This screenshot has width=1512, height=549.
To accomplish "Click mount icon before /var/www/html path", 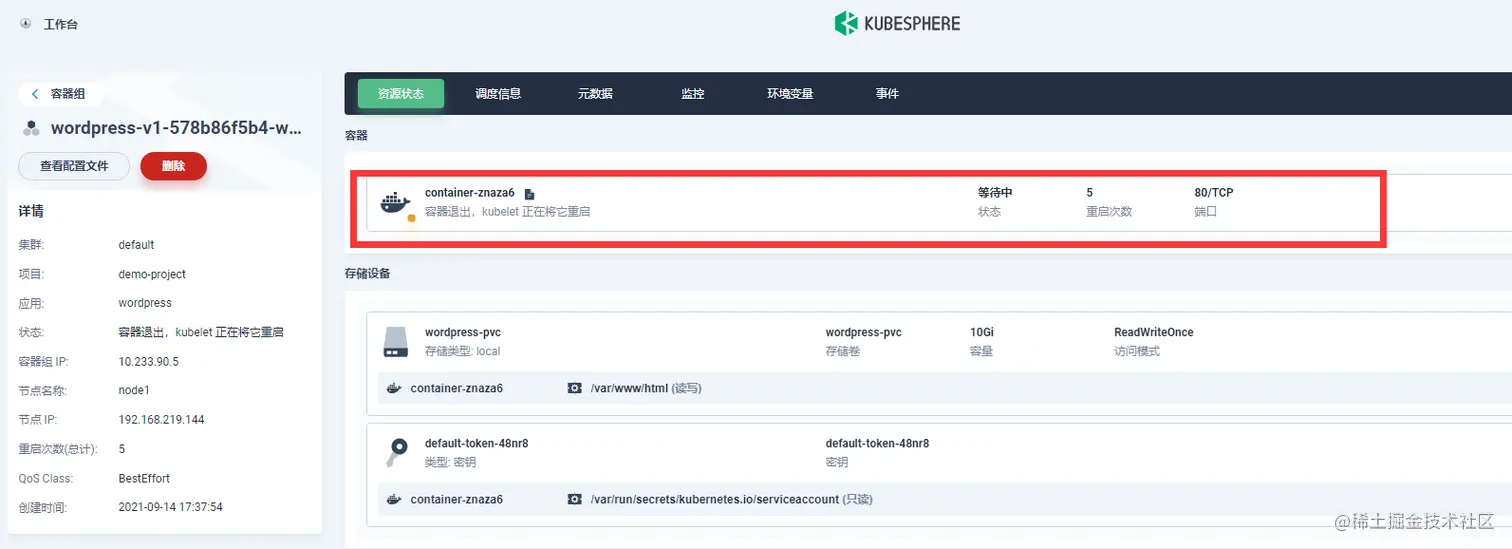I will pos(574,388).
